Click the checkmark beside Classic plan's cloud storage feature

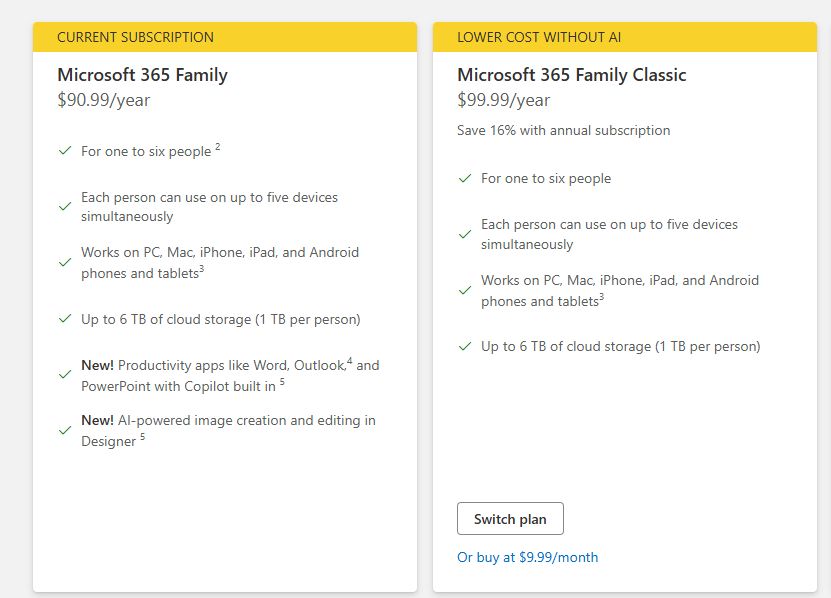click(x=464, y=346)
